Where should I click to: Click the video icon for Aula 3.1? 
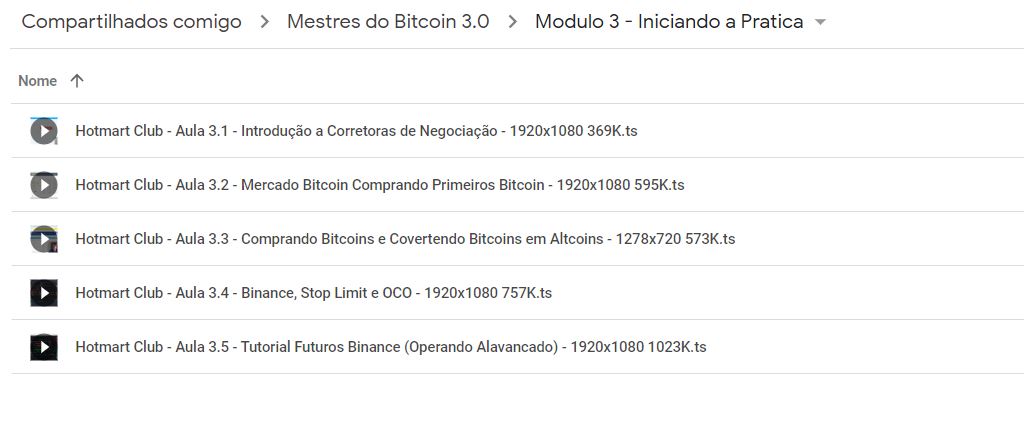coord(43,131)
